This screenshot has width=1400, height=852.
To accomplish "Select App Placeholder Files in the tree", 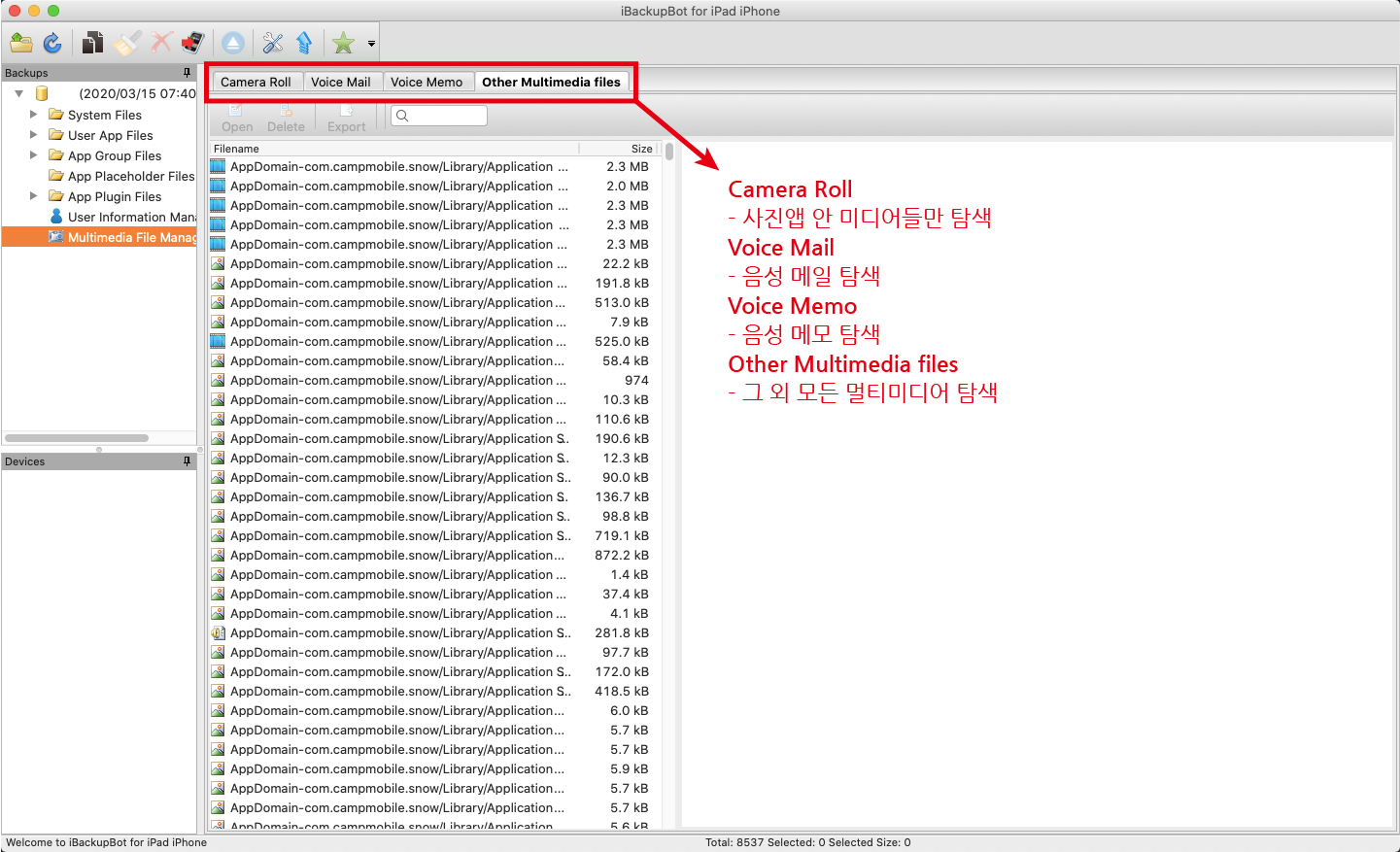I will [131, 176].
